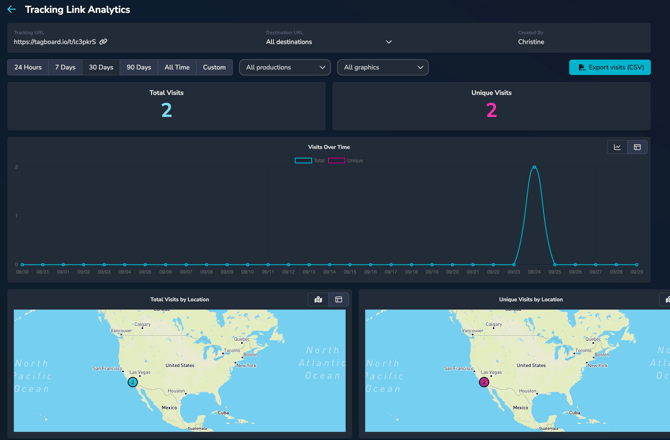Select the 30 Days range

[101, 67]
